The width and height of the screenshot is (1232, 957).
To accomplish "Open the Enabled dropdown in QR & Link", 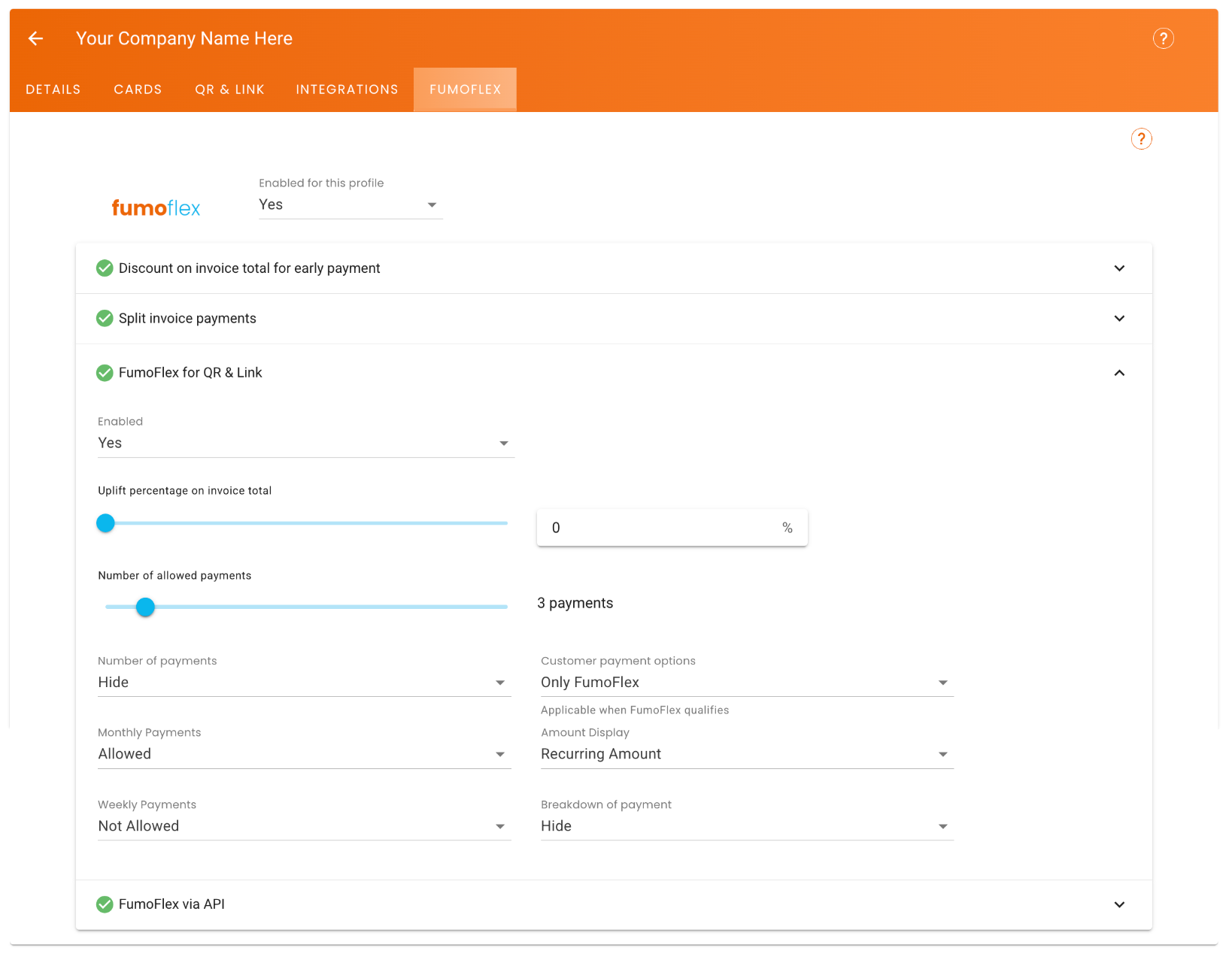I will 306,443.
